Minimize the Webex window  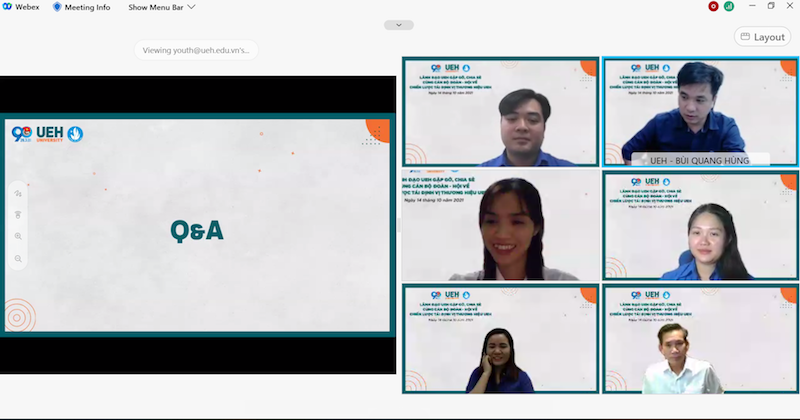coord(752,6)
